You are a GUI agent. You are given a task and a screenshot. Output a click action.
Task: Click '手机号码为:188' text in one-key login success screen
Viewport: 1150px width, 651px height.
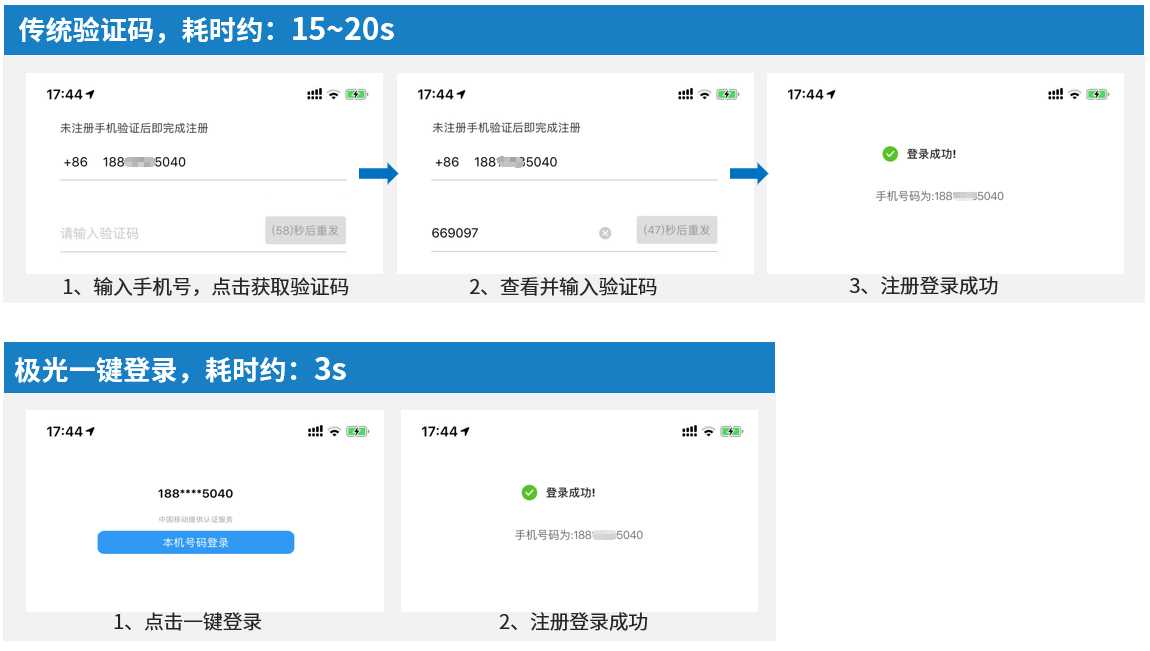(x=553, y=535)
